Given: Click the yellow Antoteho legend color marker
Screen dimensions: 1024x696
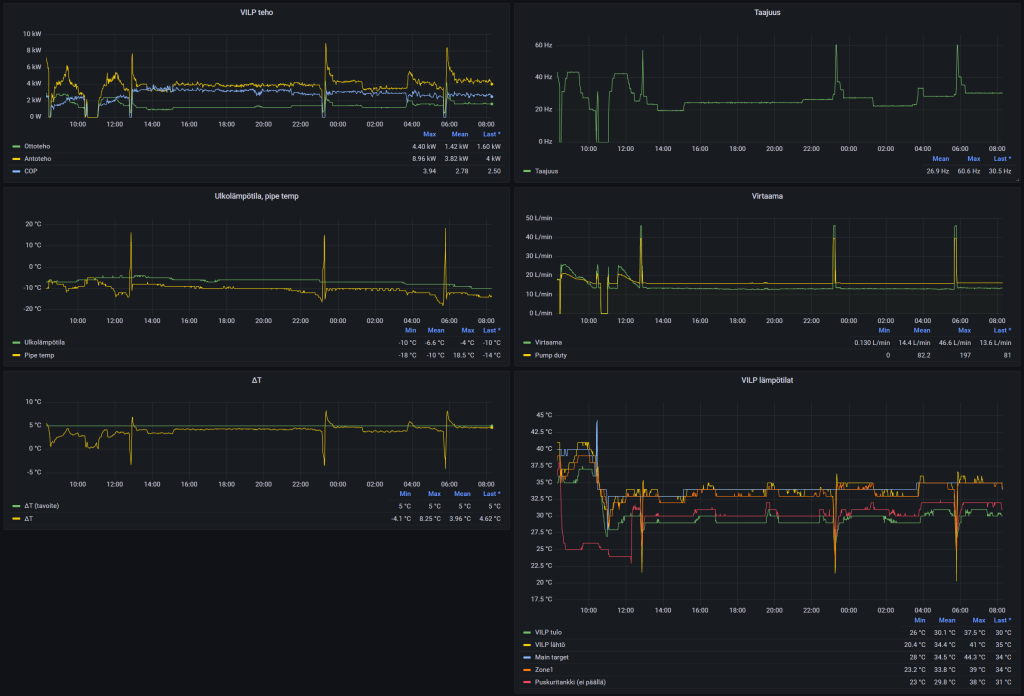Looking at the screenshot, I should [x=16, y=159].
